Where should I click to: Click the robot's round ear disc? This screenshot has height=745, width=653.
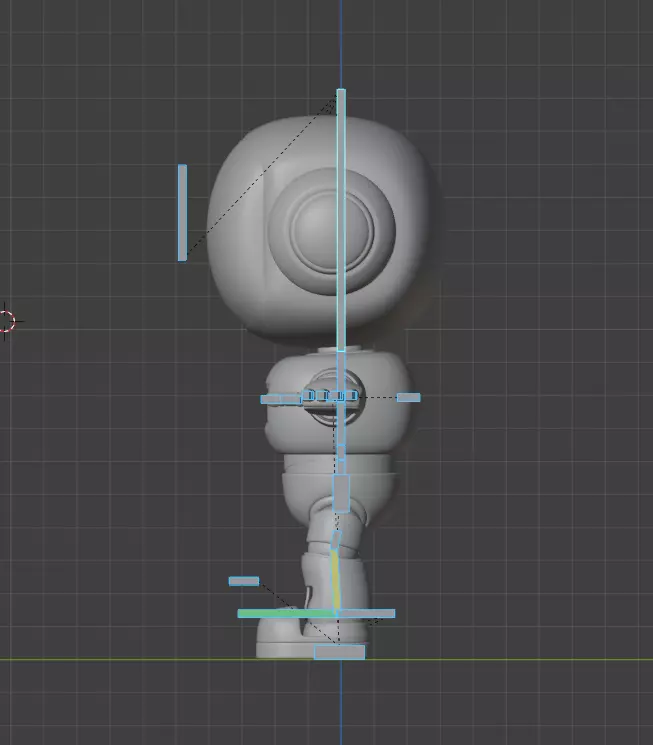point(332,232)
